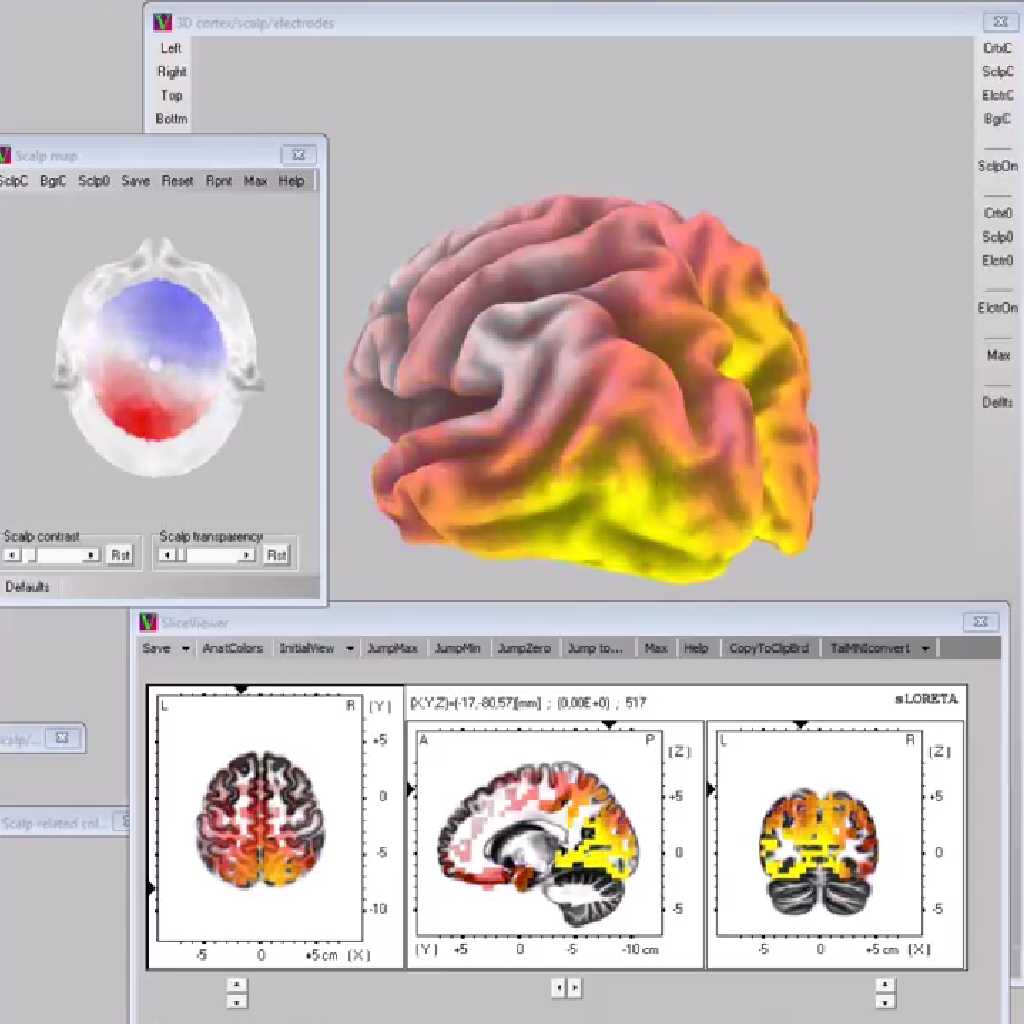The width and height of the screenshot is (1024, 1024).
Task: Click the right arrow below the sagittal slice
Action: coord(574,988)
